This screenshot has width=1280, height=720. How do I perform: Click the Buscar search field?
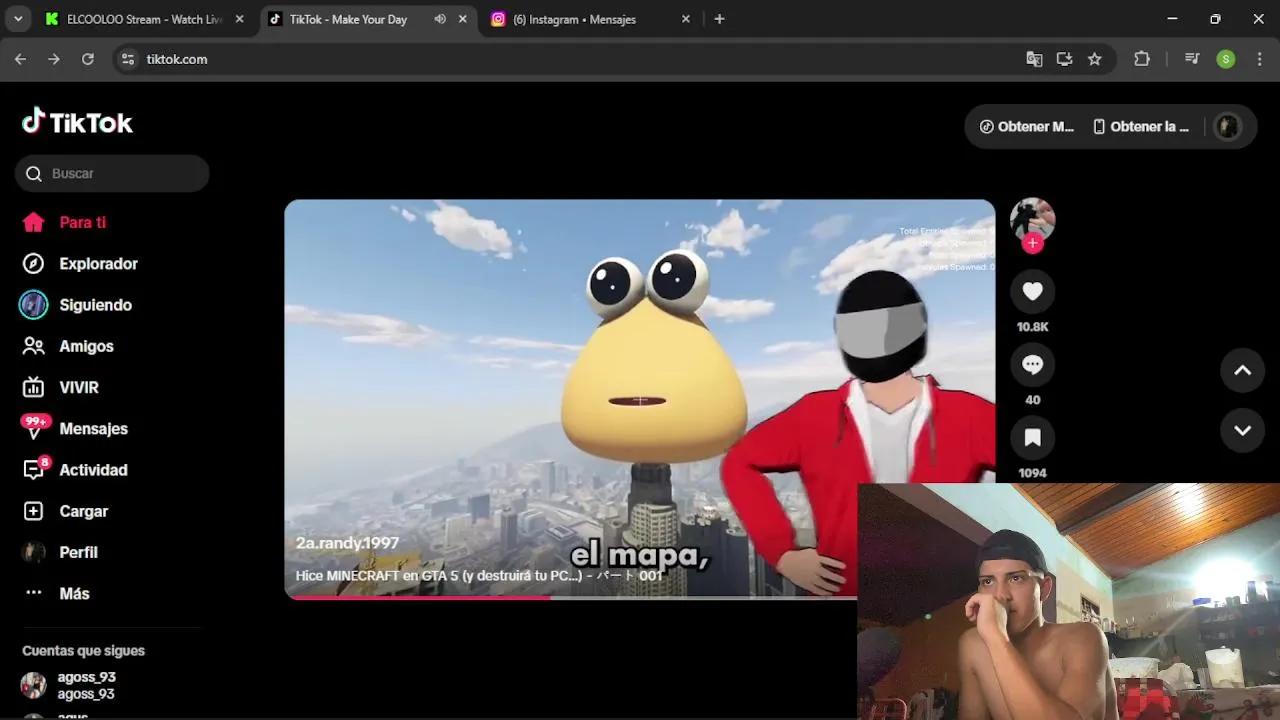click(112, 173)
